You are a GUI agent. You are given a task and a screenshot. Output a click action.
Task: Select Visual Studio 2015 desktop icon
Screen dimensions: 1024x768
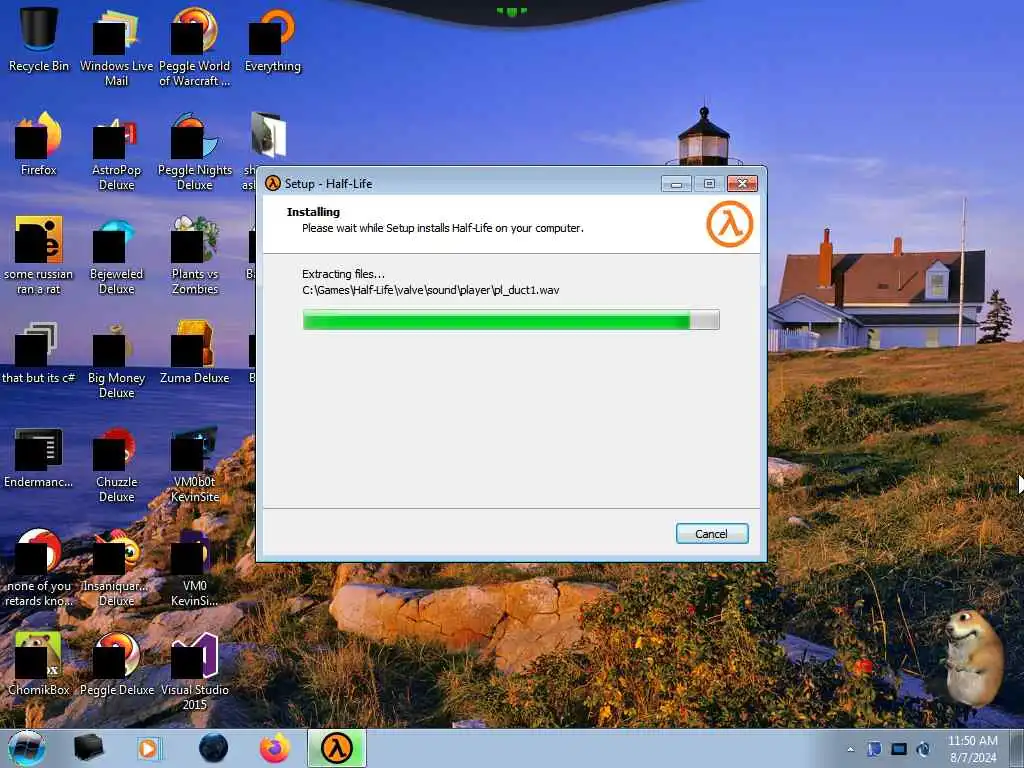point(195,669)
